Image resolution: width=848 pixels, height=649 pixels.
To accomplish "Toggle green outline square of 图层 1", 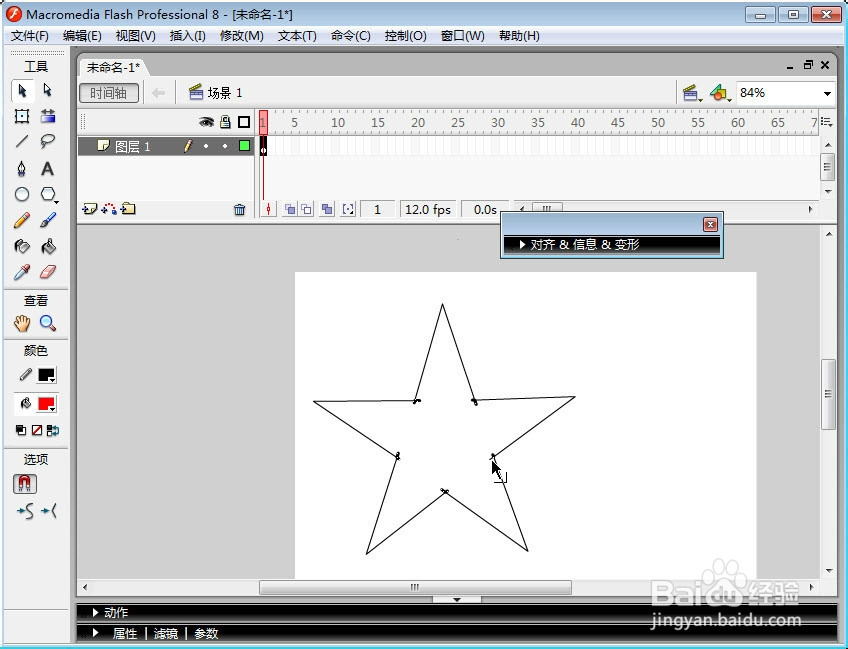I will coord(244,145).
